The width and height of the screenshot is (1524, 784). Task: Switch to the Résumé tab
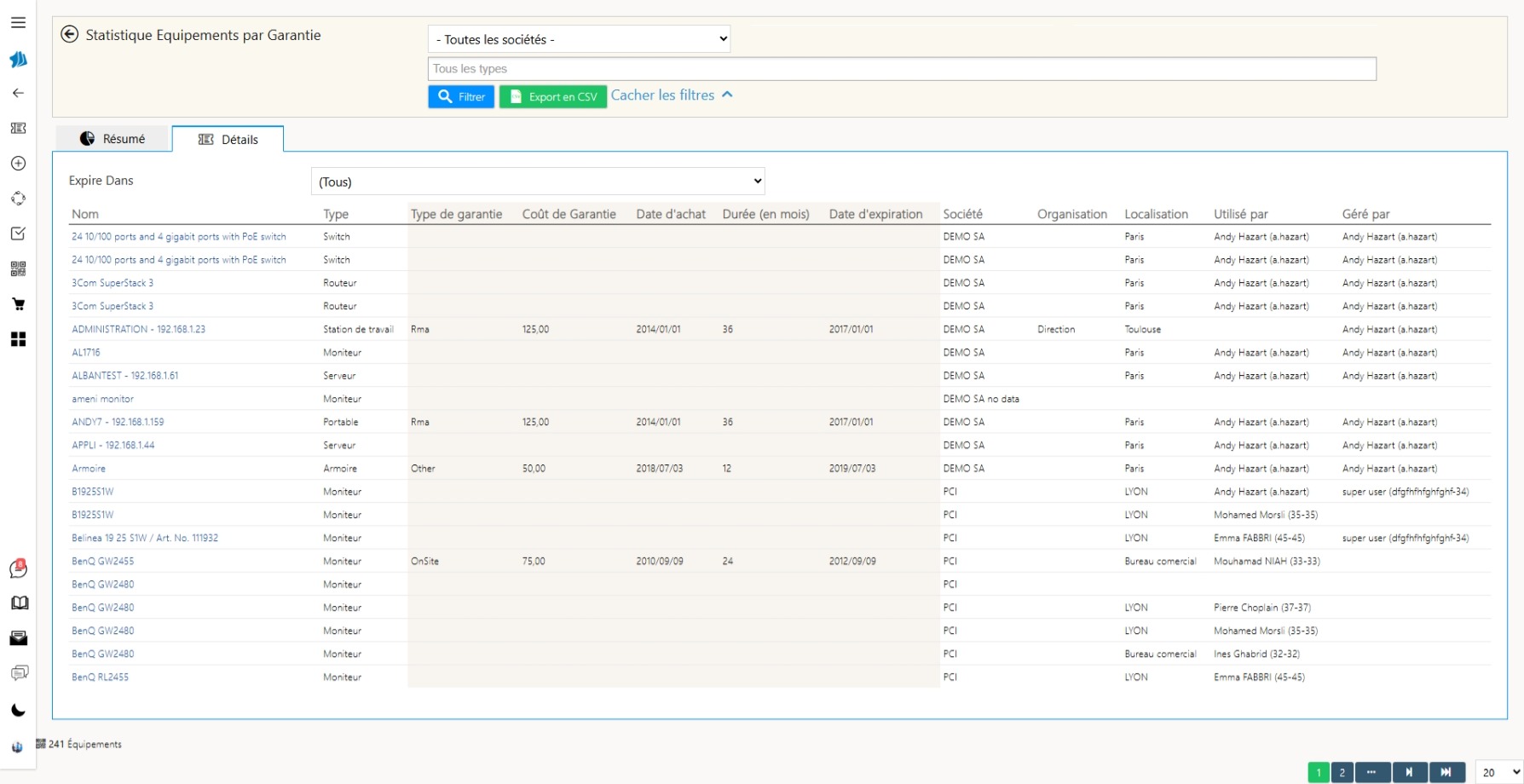(113, 139)
